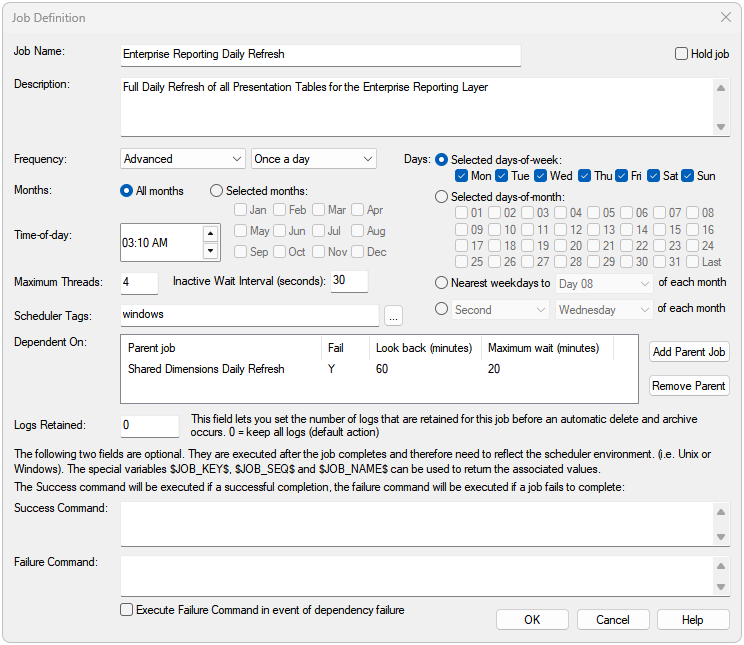Image resolution: width=744 pixels, height=645 pixels.
Task: Expand the Once a day dropdown
Action: [313, 159]
